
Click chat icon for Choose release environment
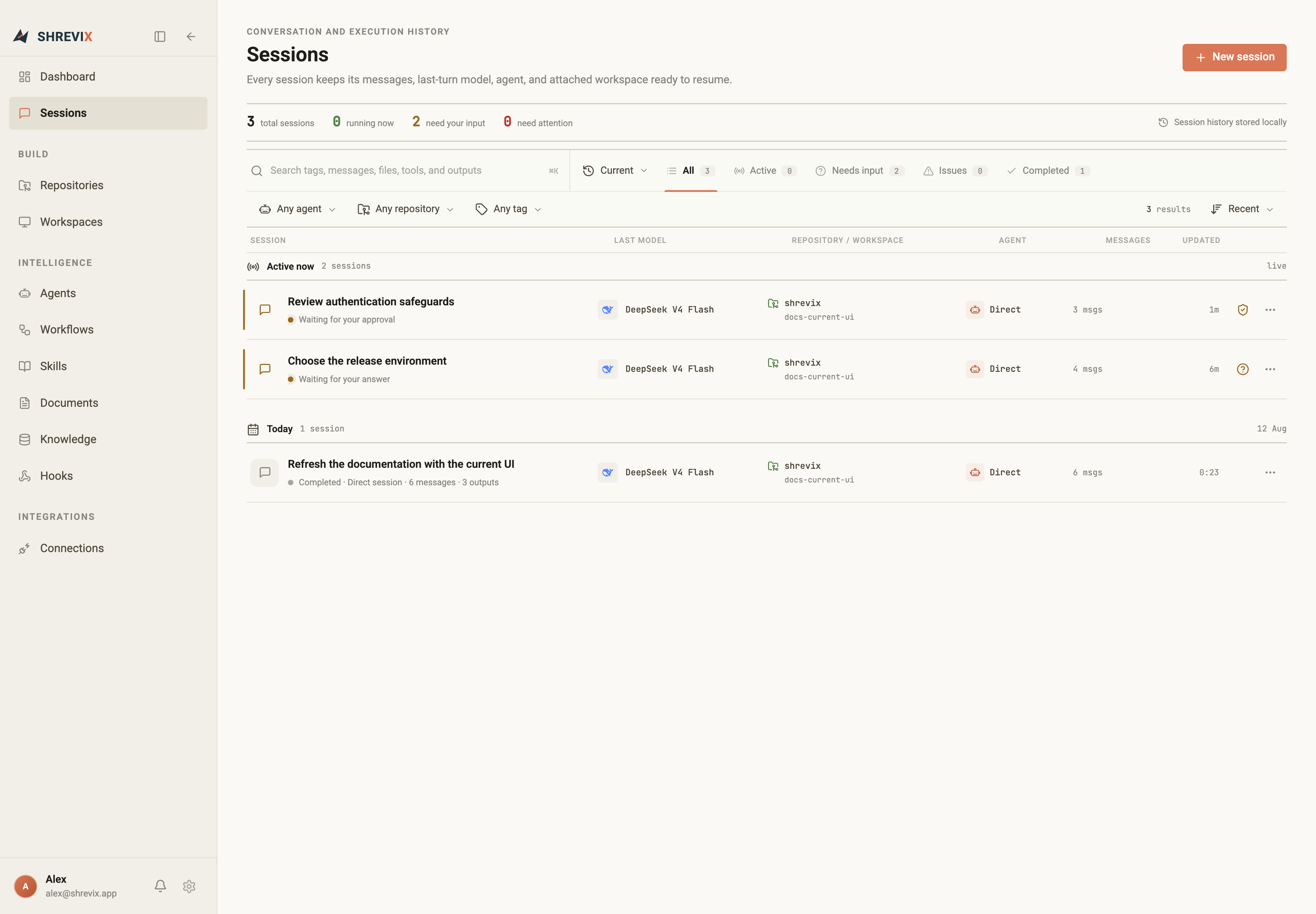[x=265, y=369]
